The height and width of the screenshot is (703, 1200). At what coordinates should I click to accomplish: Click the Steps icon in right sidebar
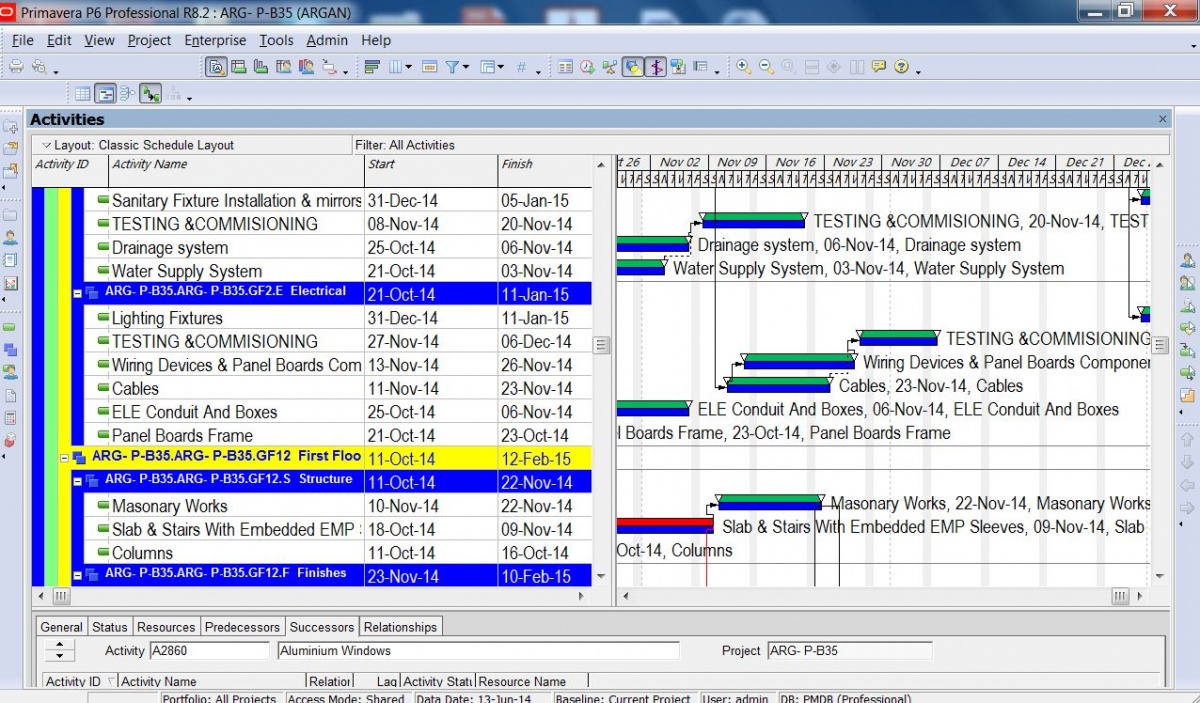click(x=1188, y=395)
